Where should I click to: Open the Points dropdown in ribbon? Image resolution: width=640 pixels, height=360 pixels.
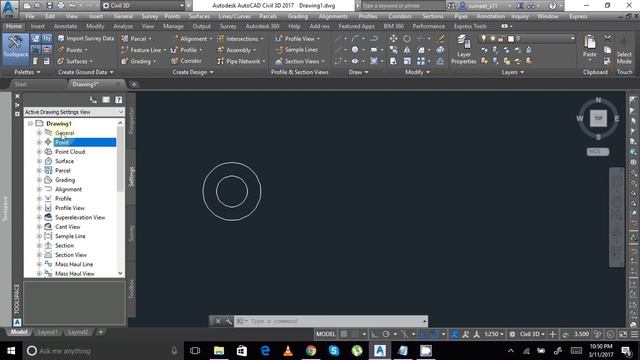(x=72, y=50)
